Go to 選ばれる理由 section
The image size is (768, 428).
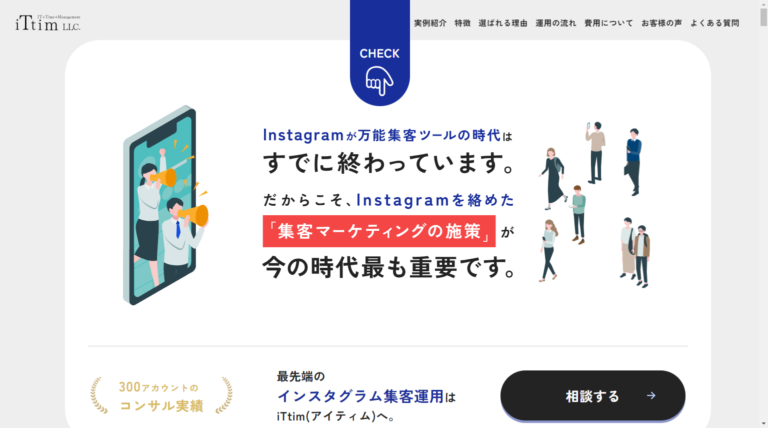click(x=503, y=23)
